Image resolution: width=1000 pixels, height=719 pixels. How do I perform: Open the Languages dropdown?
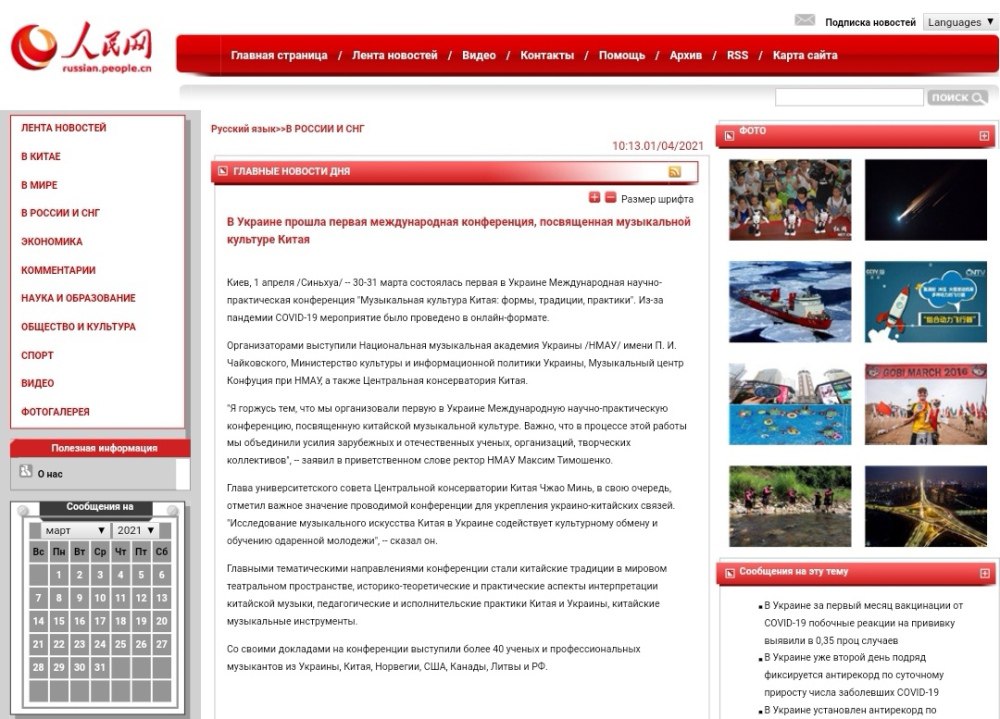point(960,22)
